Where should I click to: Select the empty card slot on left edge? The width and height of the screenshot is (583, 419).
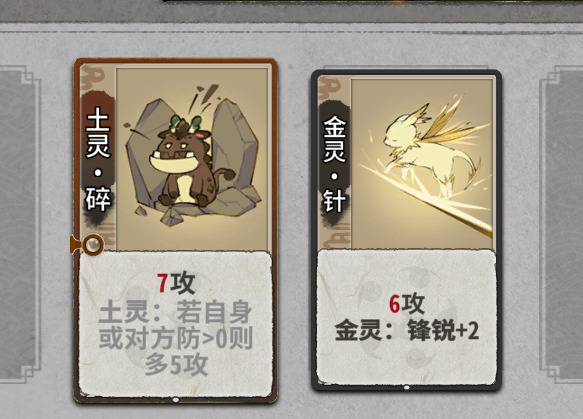(19, 225)
